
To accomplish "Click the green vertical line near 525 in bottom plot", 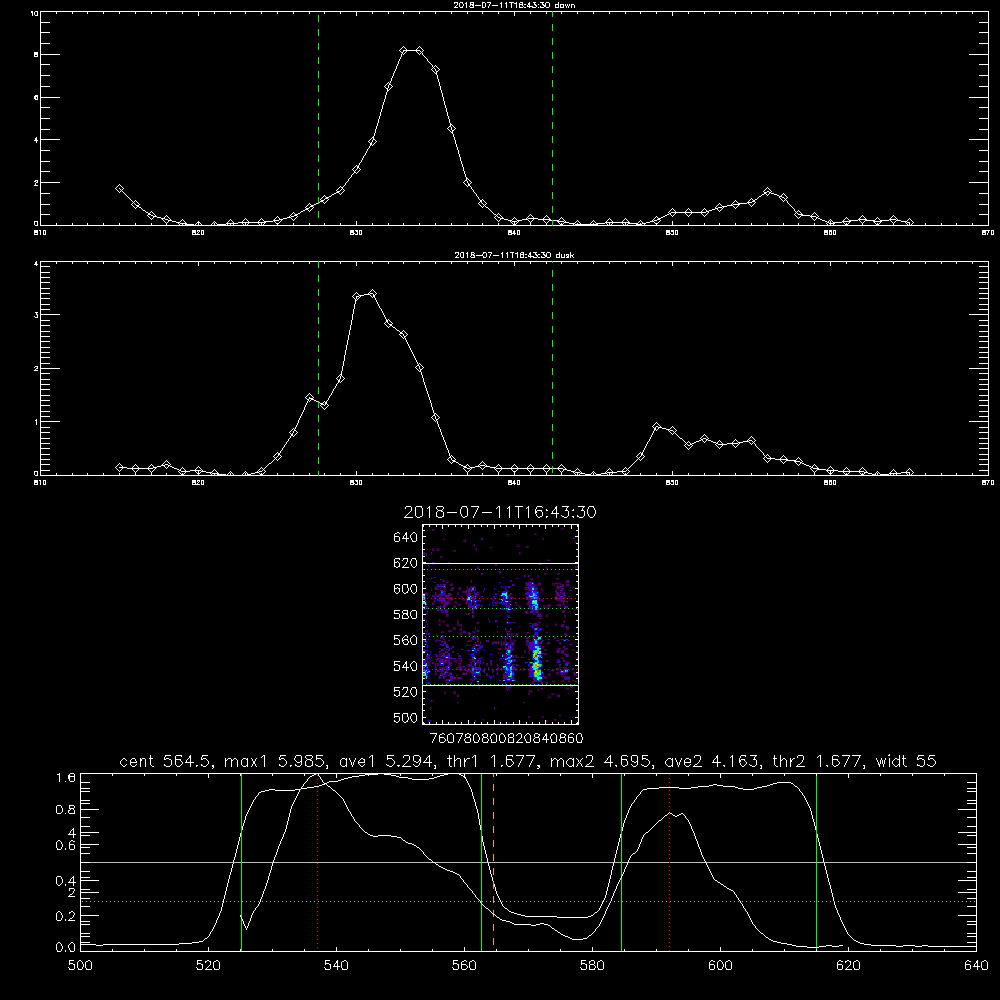I will pos(241,861).
